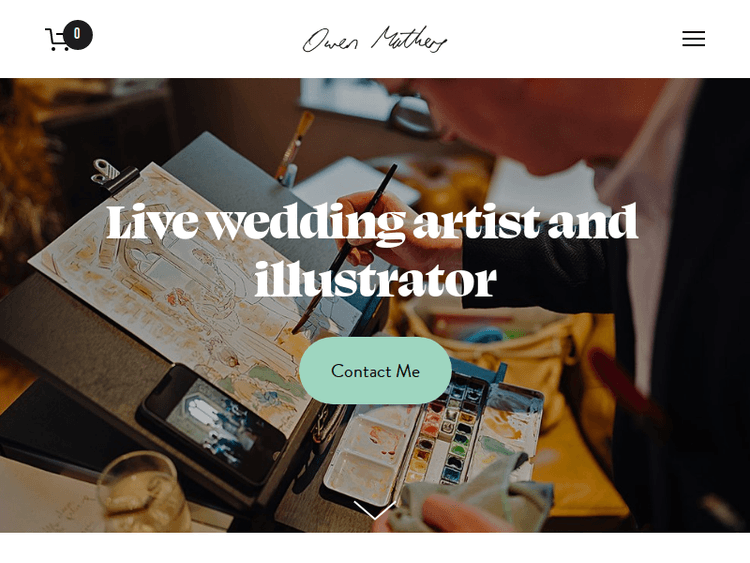Click the word 'illustrator' in the headline

tap(375, 280)
